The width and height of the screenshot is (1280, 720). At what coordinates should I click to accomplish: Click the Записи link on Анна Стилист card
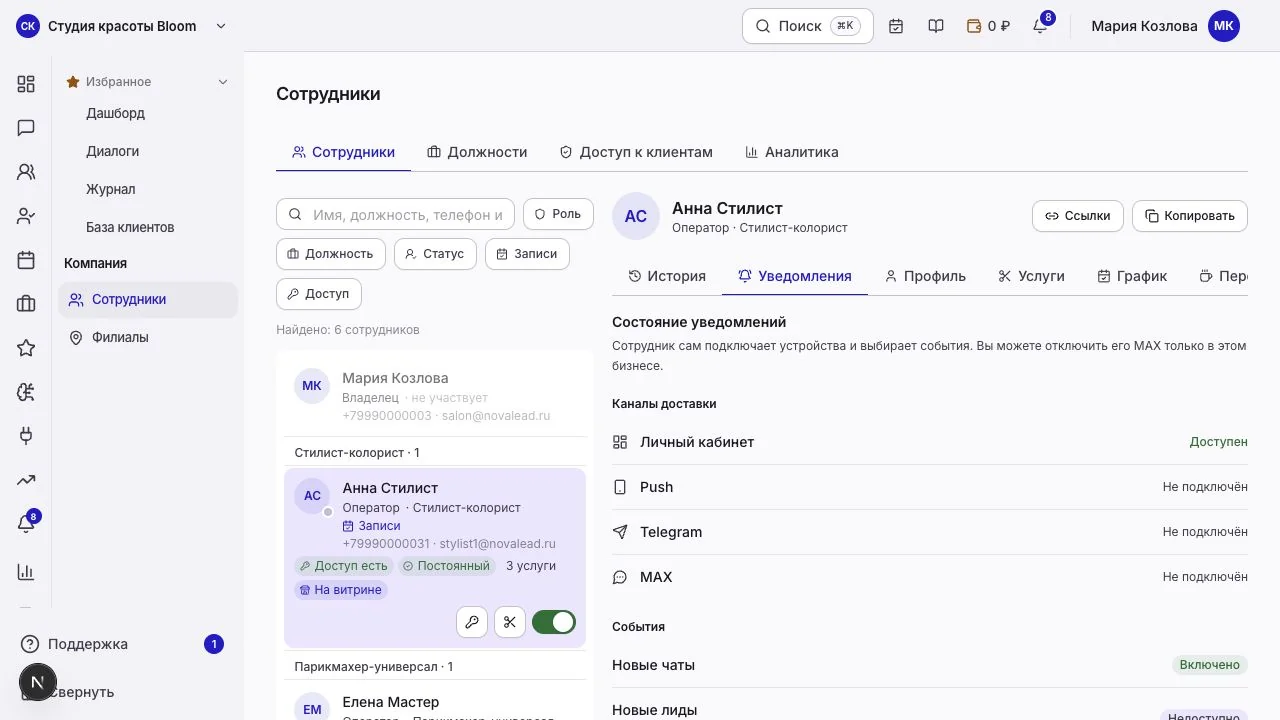click(371, 526)
